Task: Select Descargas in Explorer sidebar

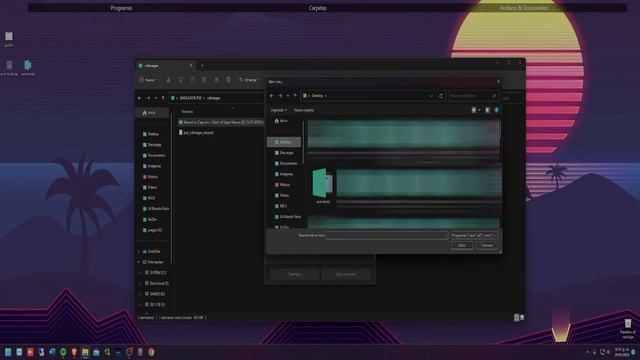Action: tap(152, 144)
